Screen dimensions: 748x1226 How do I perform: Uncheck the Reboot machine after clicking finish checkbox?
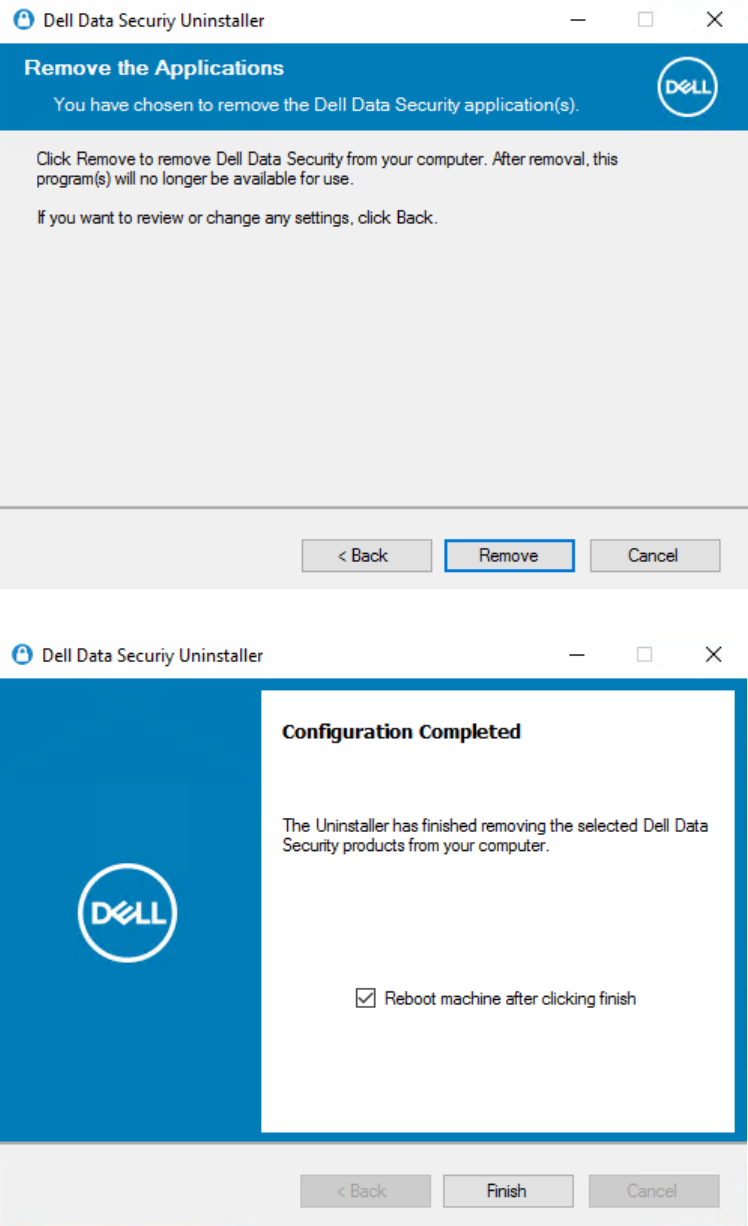(366, 998)
